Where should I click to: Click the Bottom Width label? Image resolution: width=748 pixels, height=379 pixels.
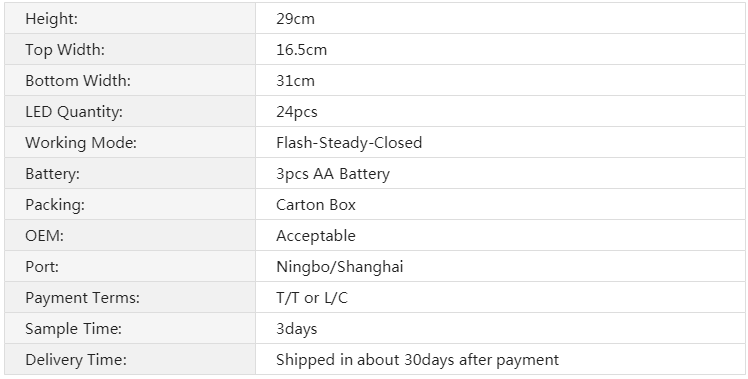(x=78, y=80)
